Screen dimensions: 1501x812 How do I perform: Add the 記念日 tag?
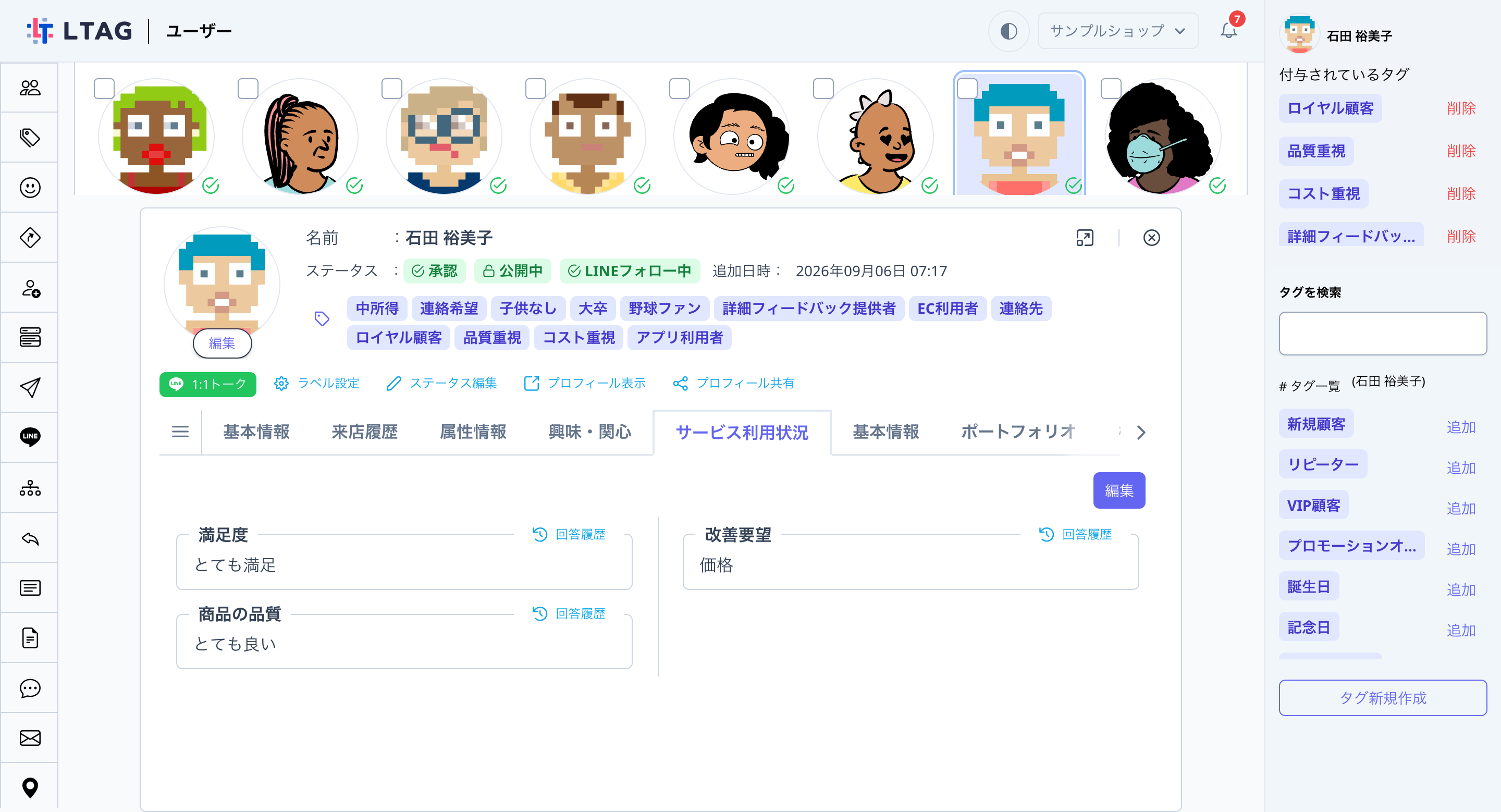(1461, 630)
